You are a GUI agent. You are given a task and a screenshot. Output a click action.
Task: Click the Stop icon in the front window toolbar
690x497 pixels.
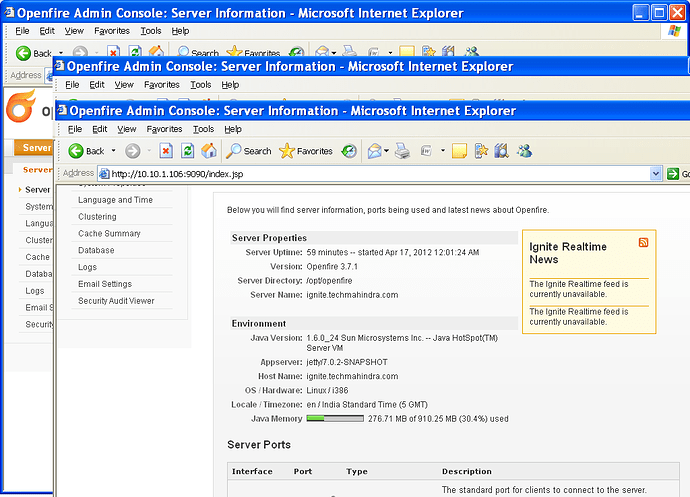point(165,151)
